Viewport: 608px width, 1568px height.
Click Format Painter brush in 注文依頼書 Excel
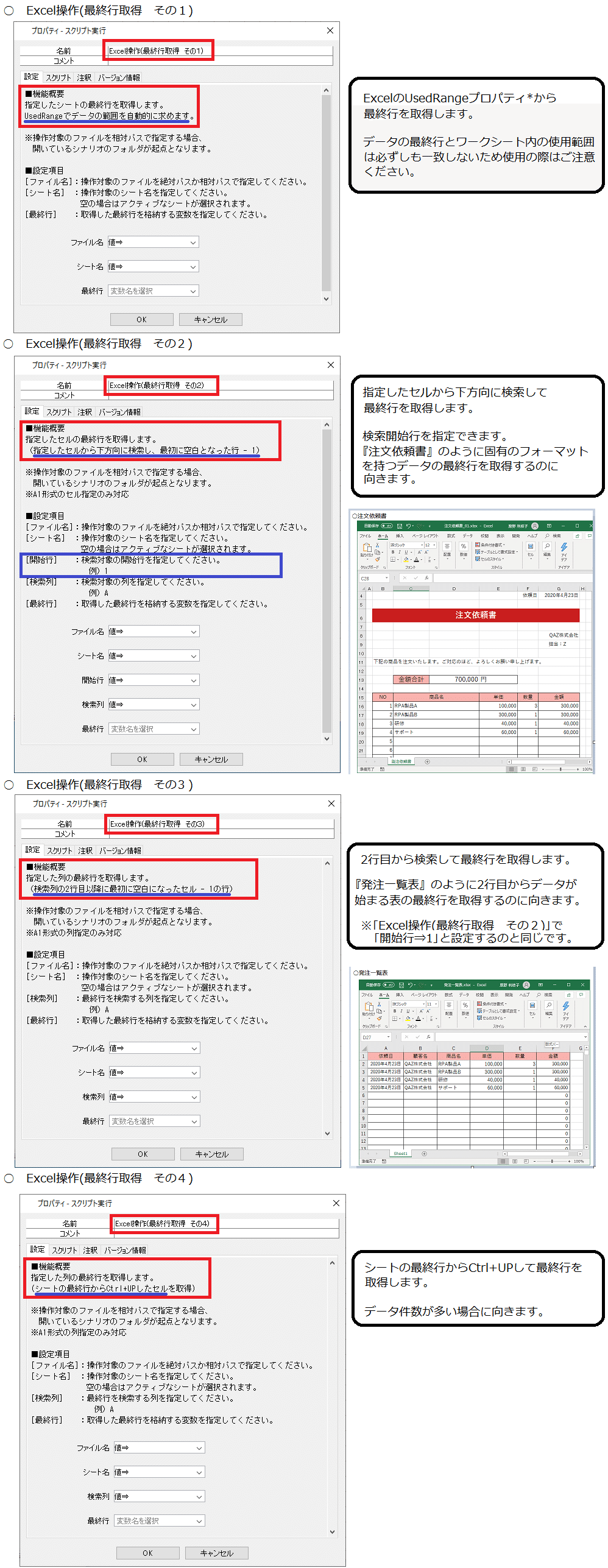(377, 559)
